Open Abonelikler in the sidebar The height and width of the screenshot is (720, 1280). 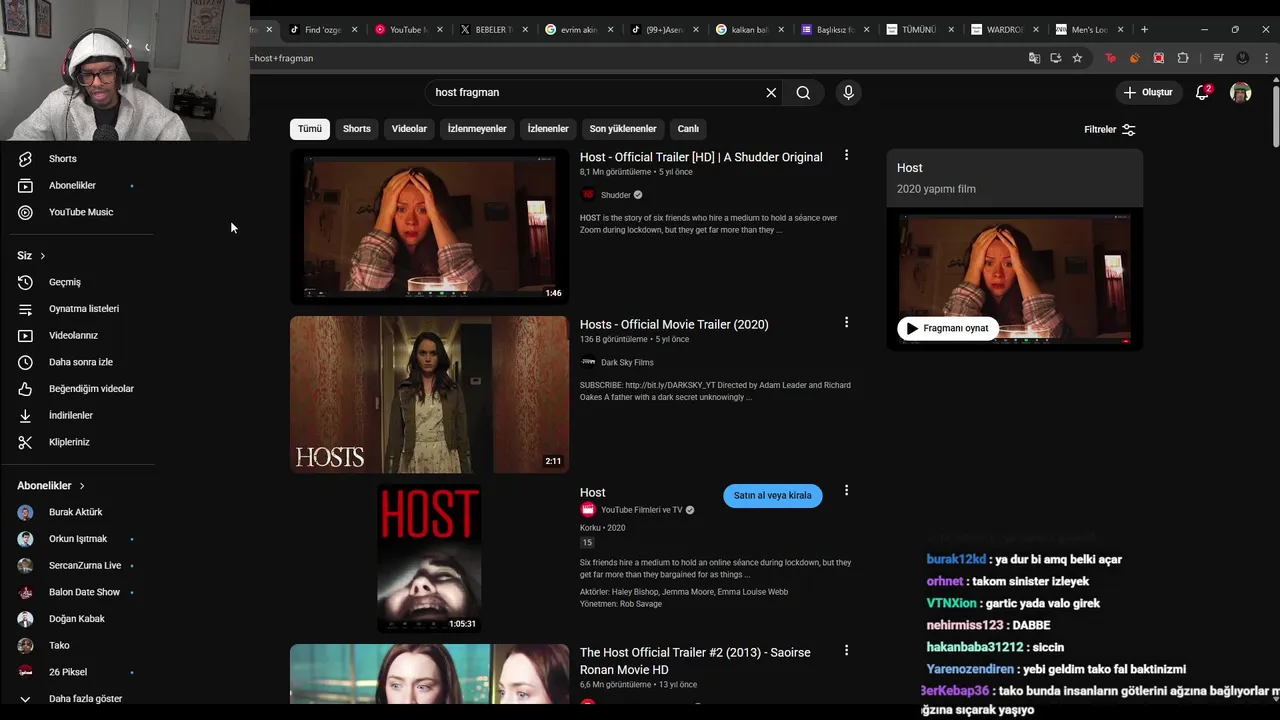click(72, 185)
